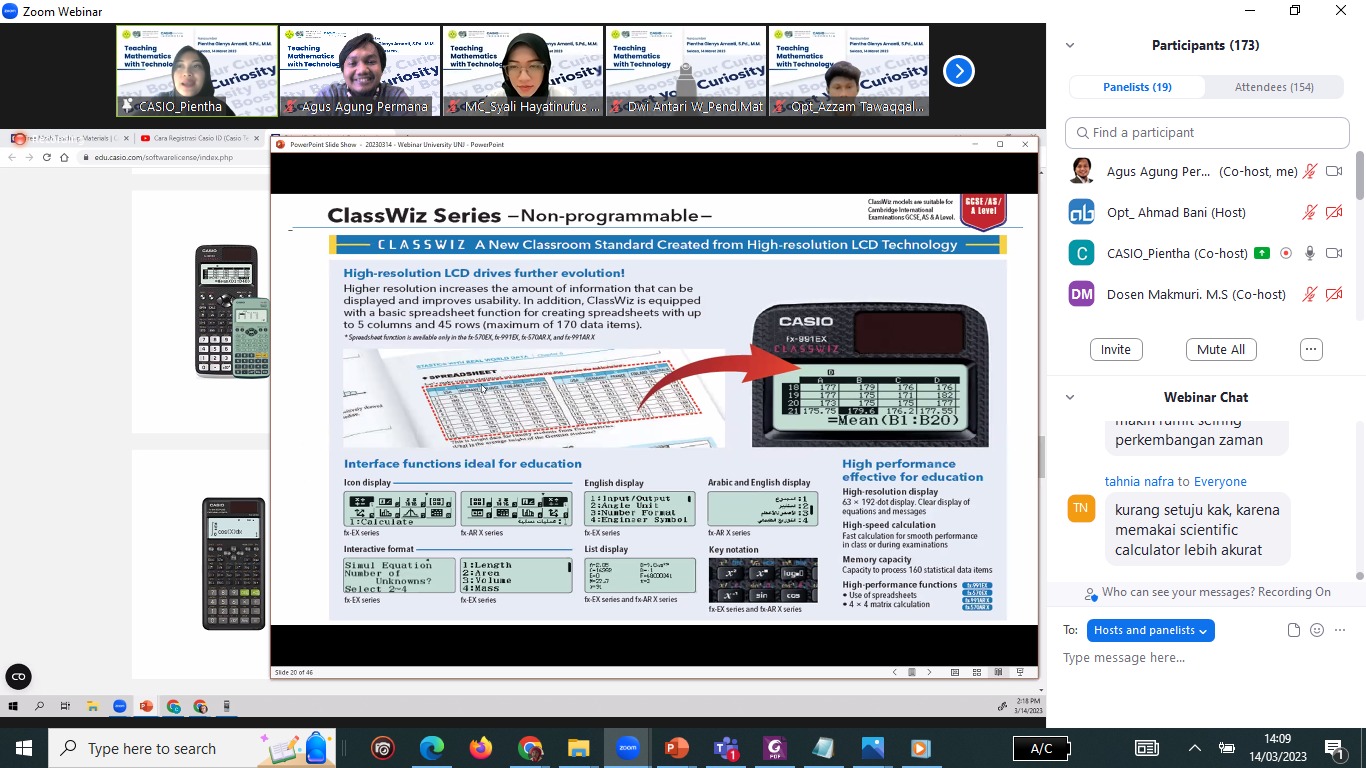Image resolution: width=1366 pixels, height=768 pixels.
Task: Open chat more options ellipsis
Action: click(1340, 630)
